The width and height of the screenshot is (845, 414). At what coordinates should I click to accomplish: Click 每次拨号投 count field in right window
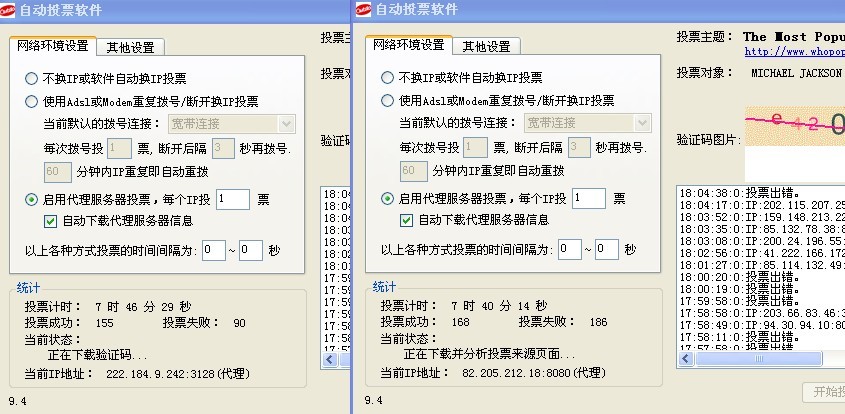pos(475,147)
